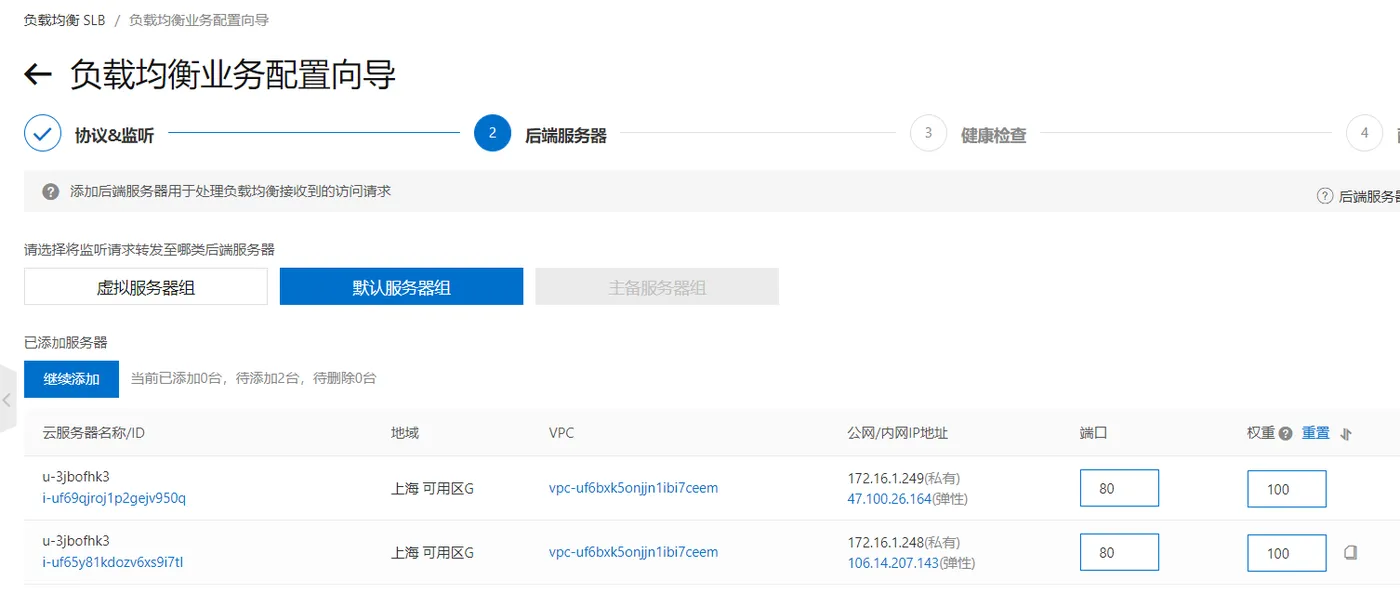Click 负载均衡业务配置向导 breadcrumb text
The image size is (1400, 593).
[198, 20]
